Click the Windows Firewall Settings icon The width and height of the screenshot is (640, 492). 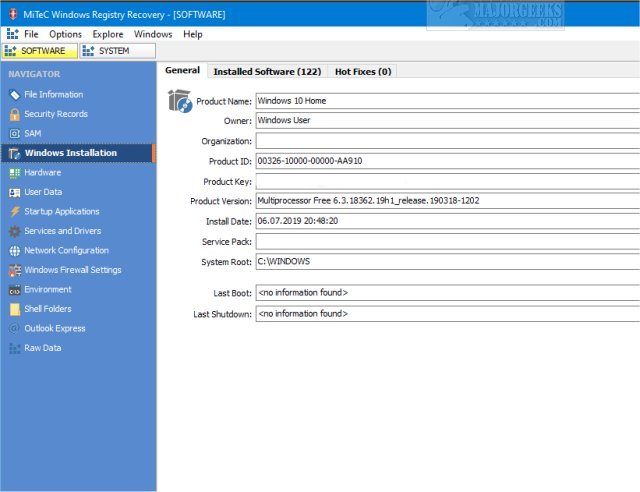click(x=15, y=270)
